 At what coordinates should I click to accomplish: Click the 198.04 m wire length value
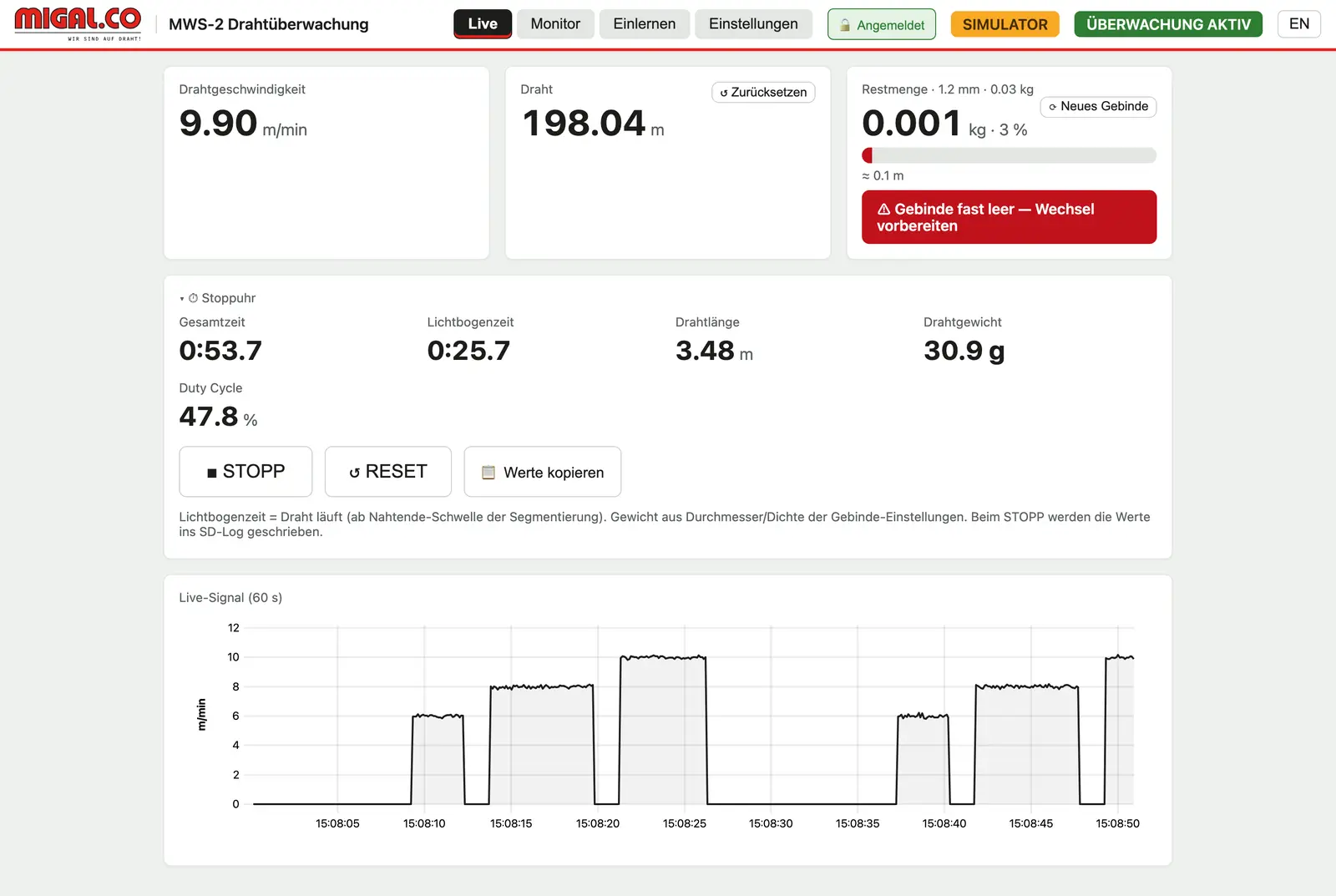[x=593, y=124]
